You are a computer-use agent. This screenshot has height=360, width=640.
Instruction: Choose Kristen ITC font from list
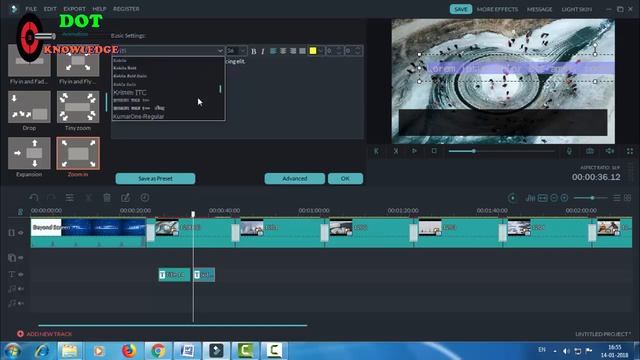[130, 92]
